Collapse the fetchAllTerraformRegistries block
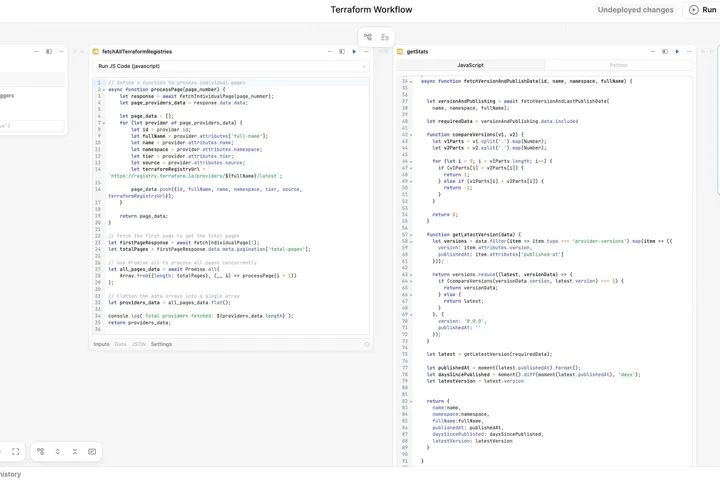Image resolution: width=720 pixels, height=480 pixels. pyautogui.click(x=330, y=51)
